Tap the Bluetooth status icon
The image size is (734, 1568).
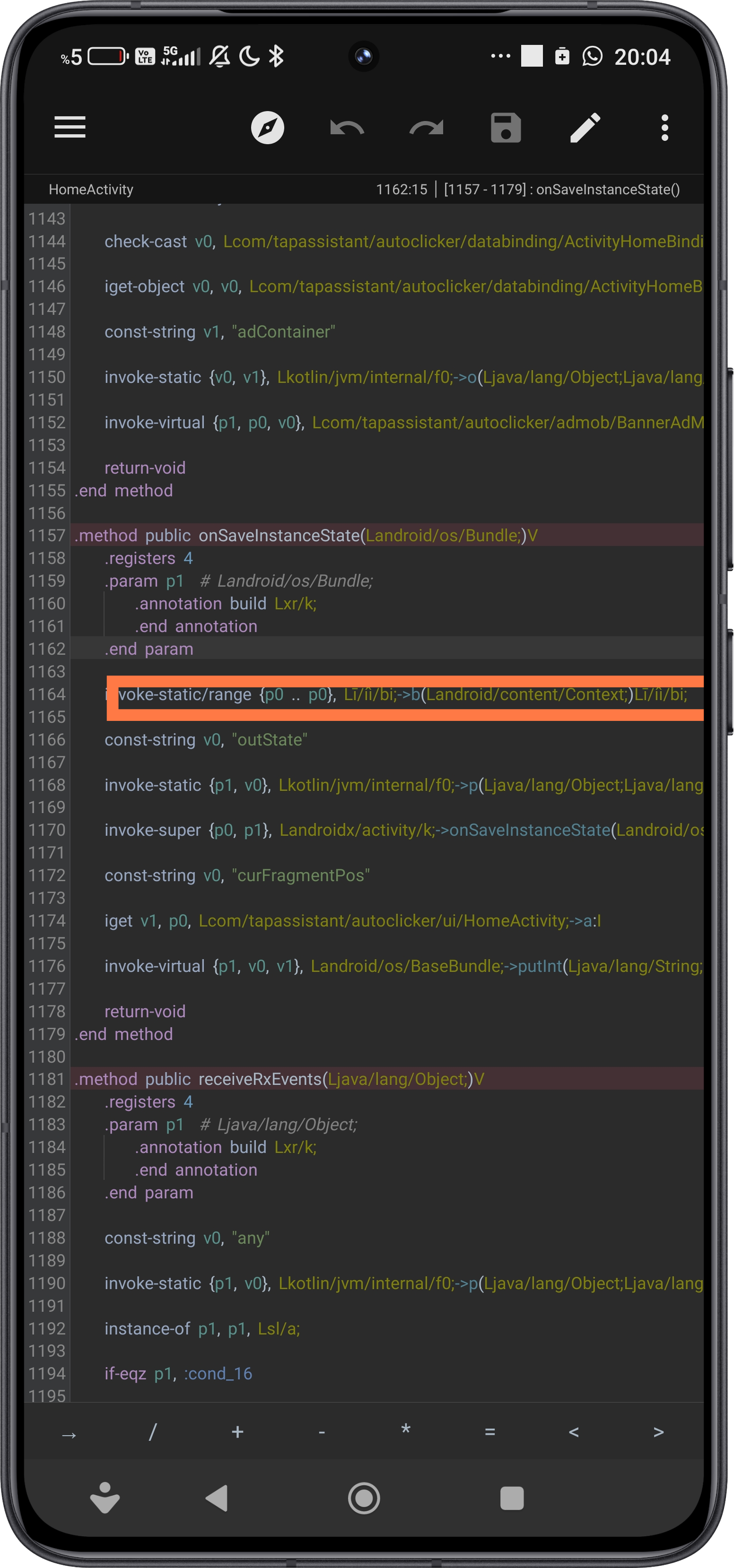[x=276, y=57]
